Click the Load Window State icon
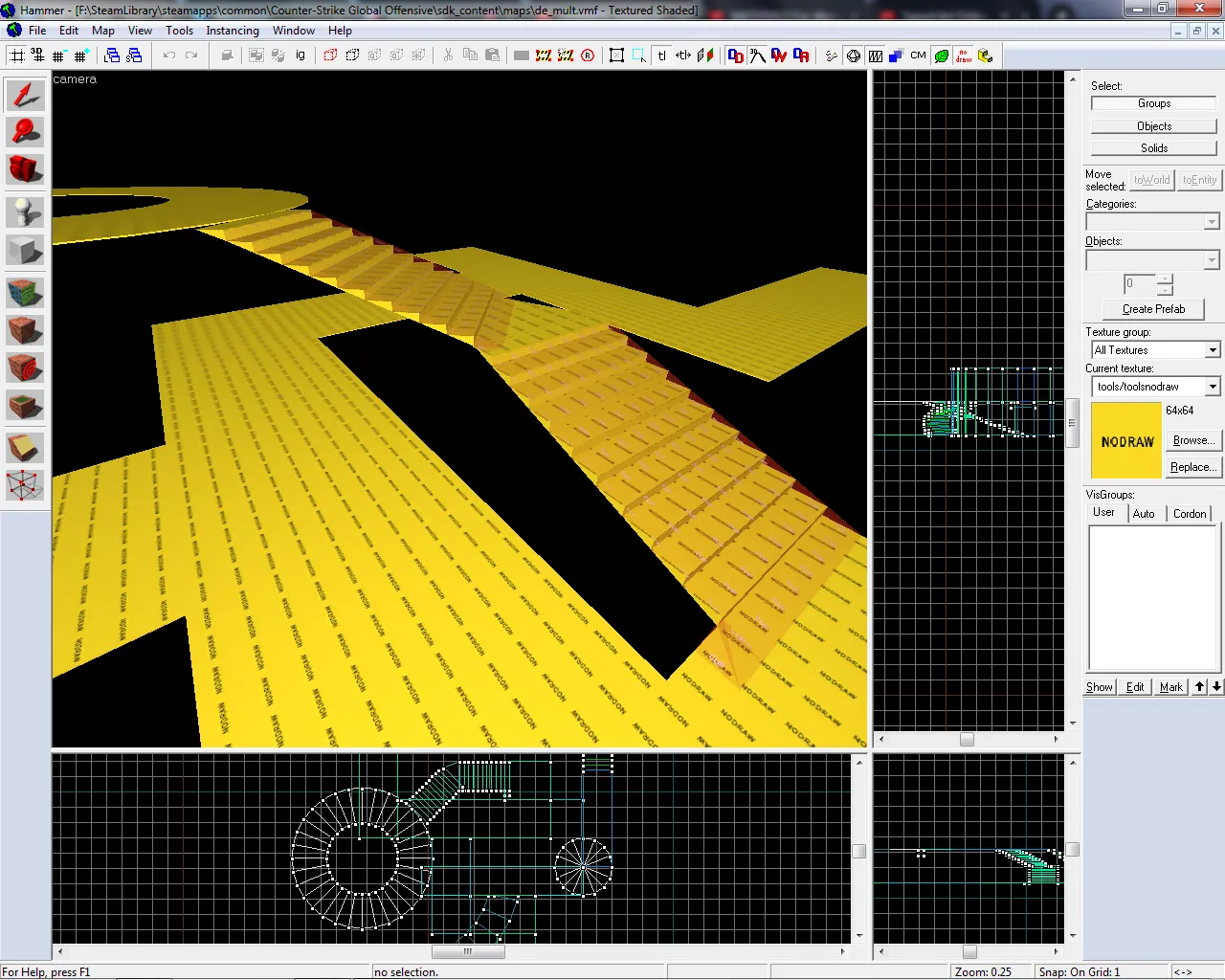This screenshot has height=980, width=1225. 112,56
